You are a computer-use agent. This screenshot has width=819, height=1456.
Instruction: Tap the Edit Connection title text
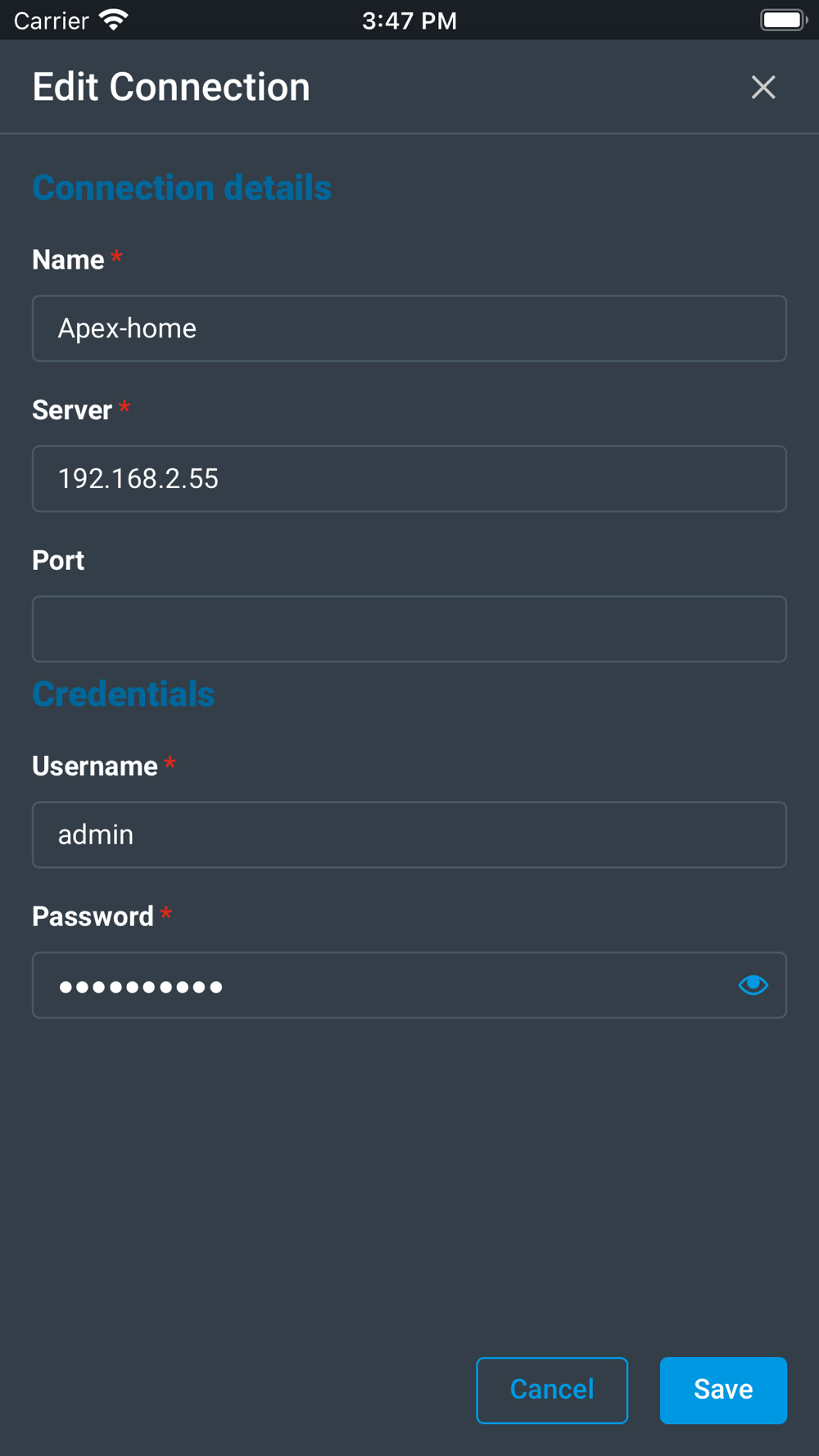171,87
